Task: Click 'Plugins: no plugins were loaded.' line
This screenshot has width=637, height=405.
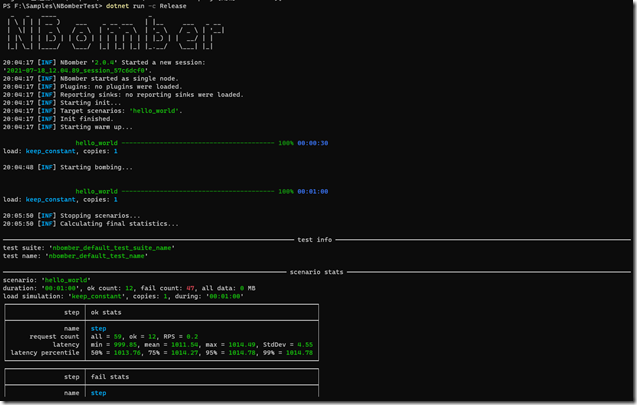Action: click(x=121, y=87)
